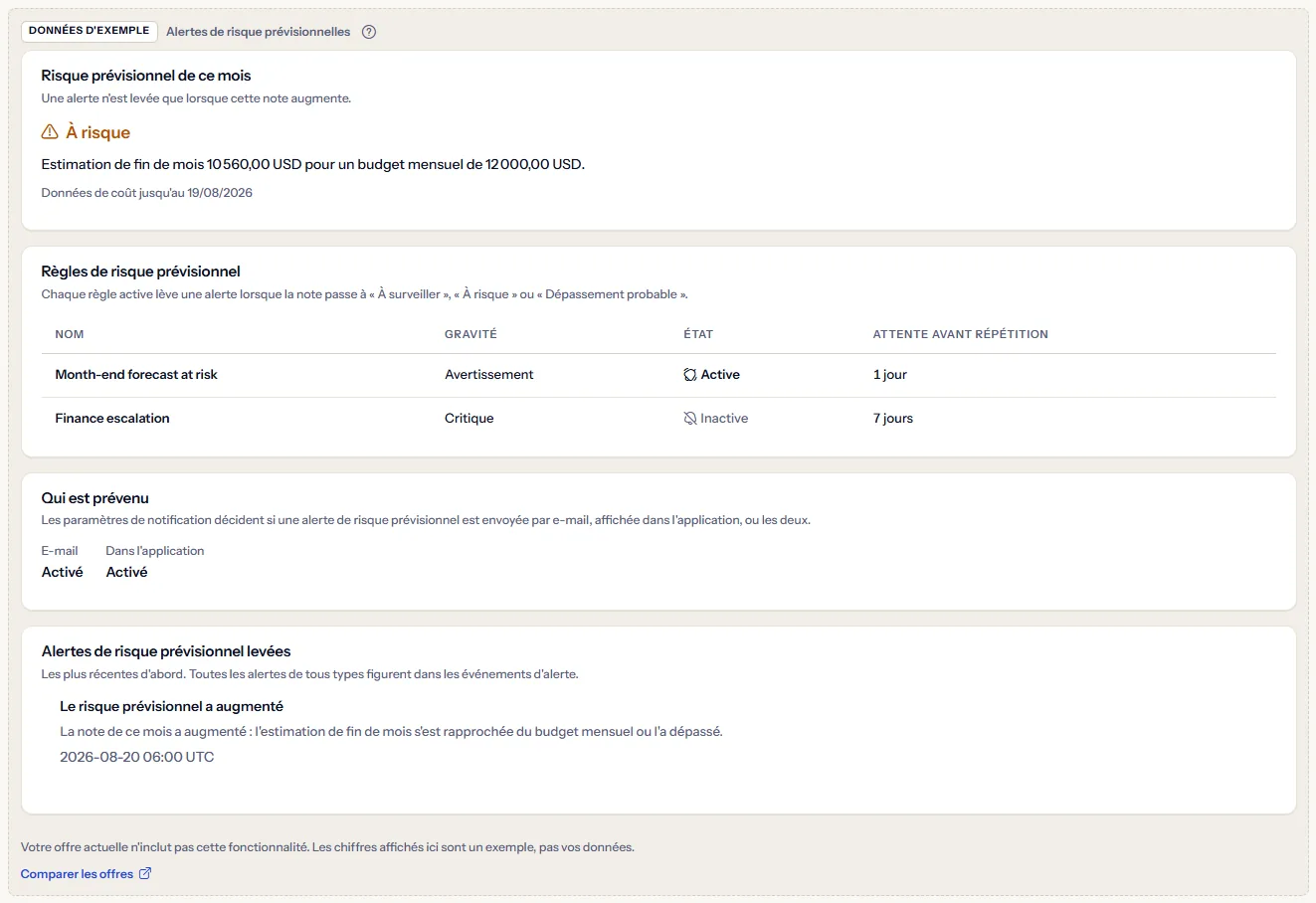Click the Activé value under Dans l'application

point(127,572)
